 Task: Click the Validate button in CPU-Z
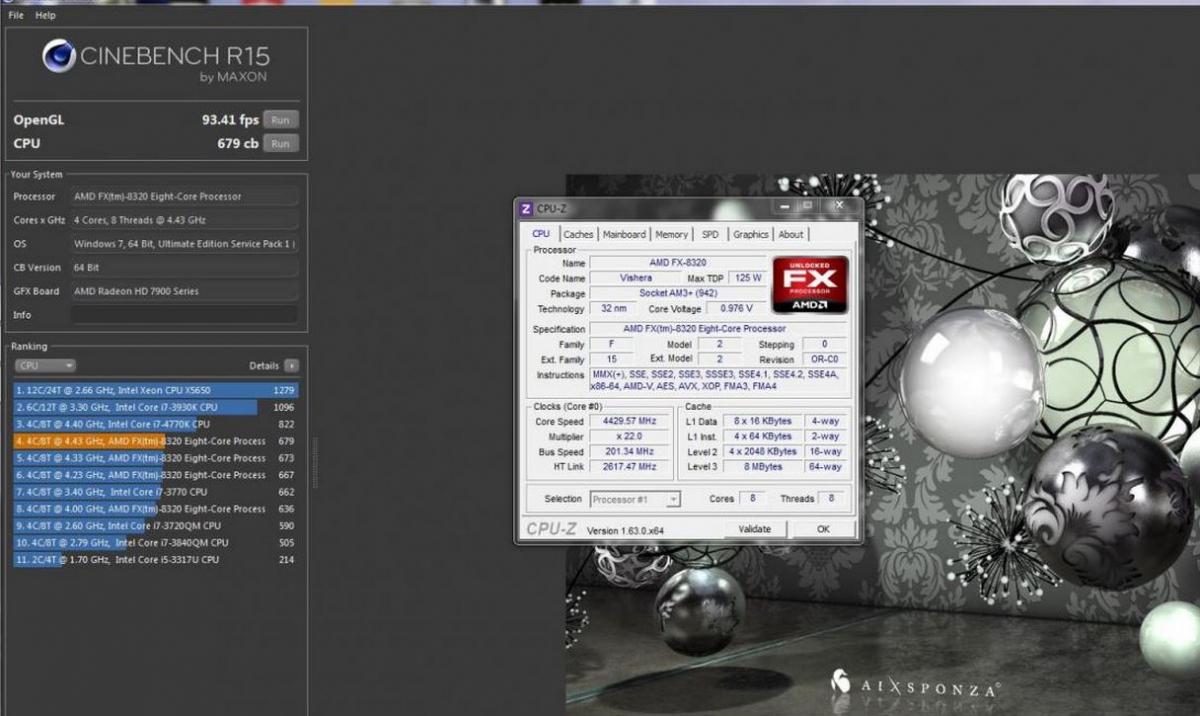click(x=754, y=529)
